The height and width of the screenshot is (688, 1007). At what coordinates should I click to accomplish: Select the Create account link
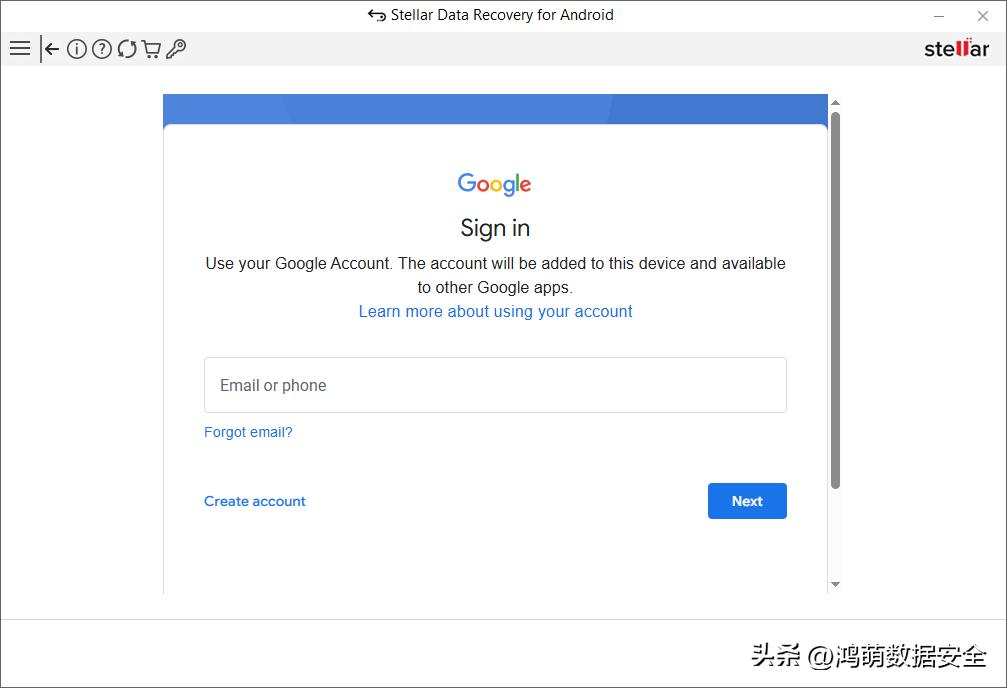[254, 501]
